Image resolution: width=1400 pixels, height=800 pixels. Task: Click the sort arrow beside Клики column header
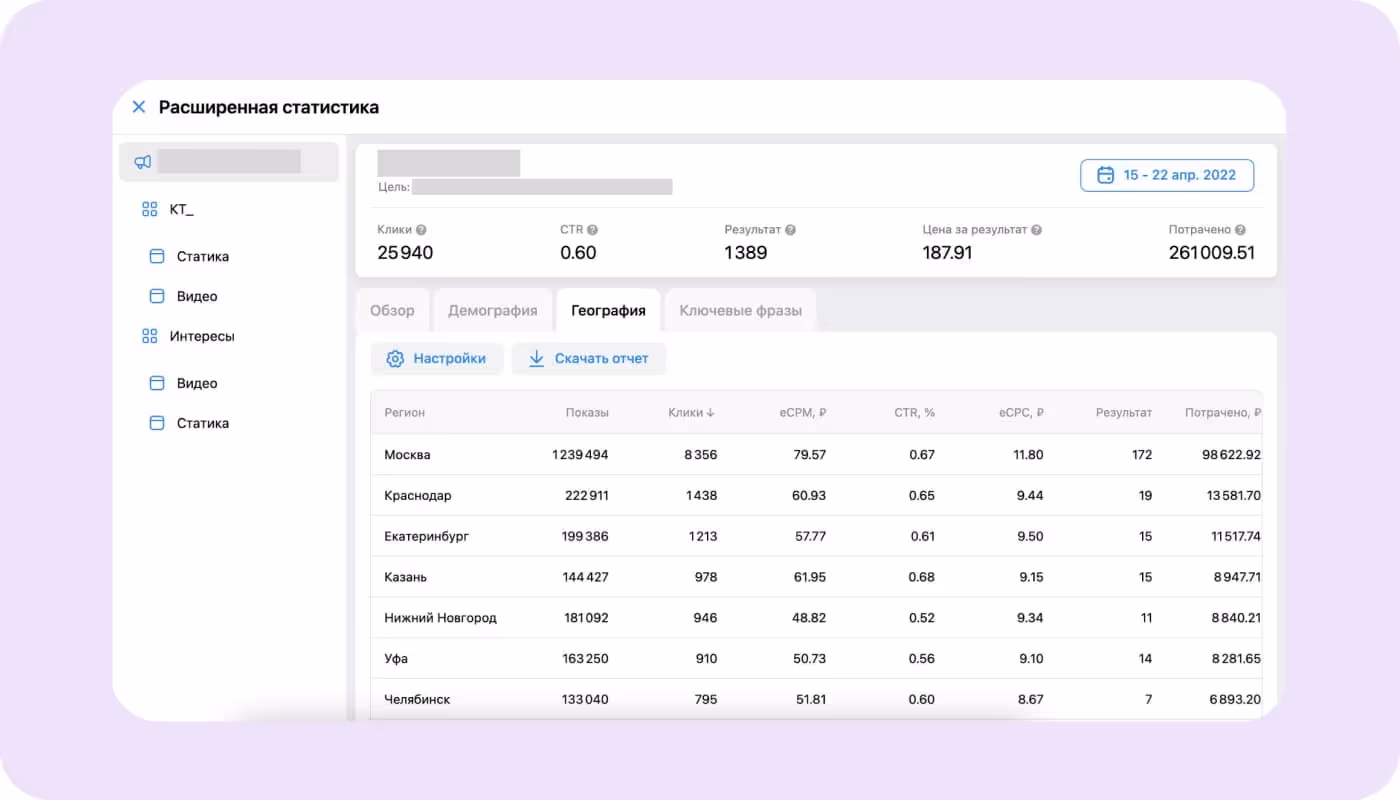[711, 413]
